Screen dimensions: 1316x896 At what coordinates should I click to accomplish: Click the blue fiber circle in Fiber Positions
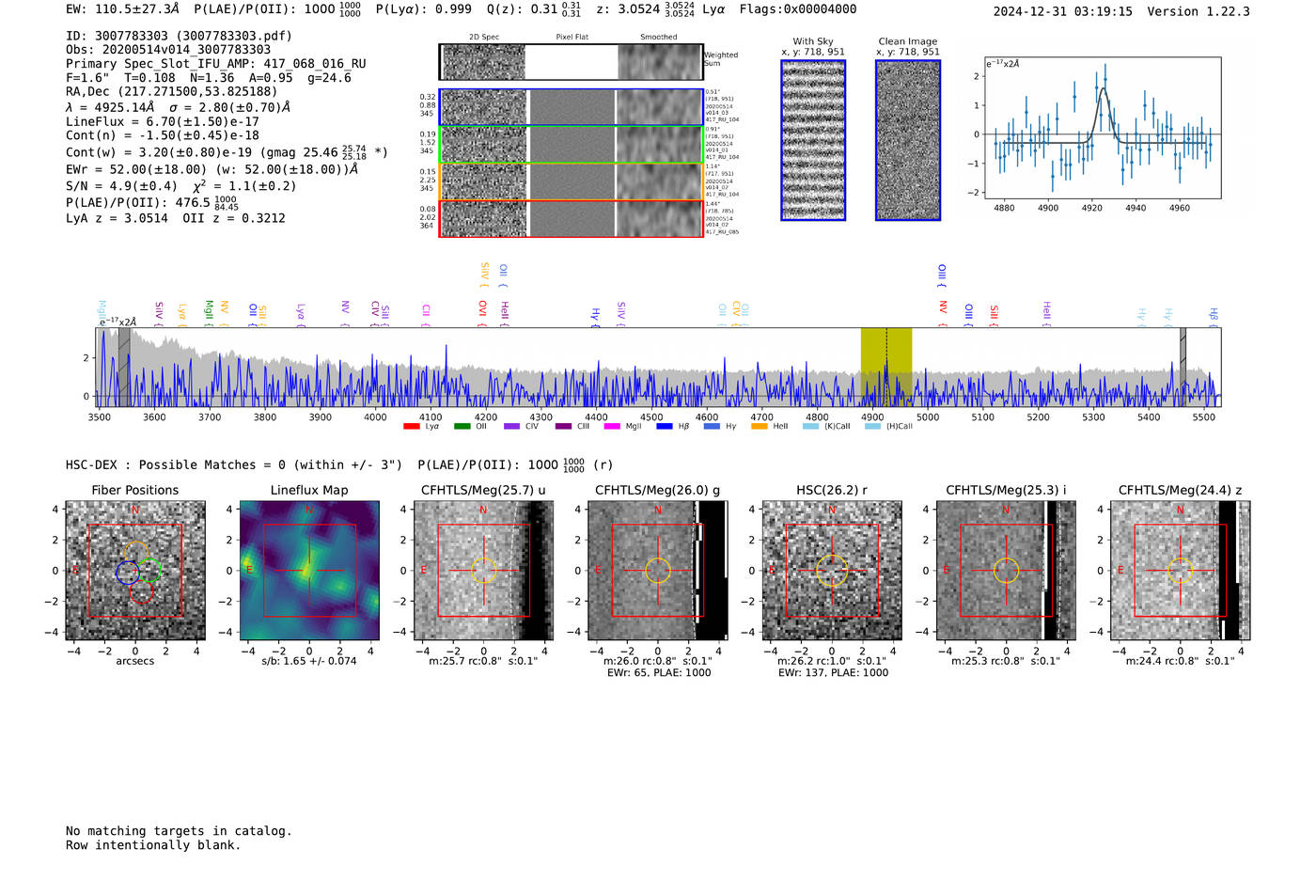pos(128,572)
